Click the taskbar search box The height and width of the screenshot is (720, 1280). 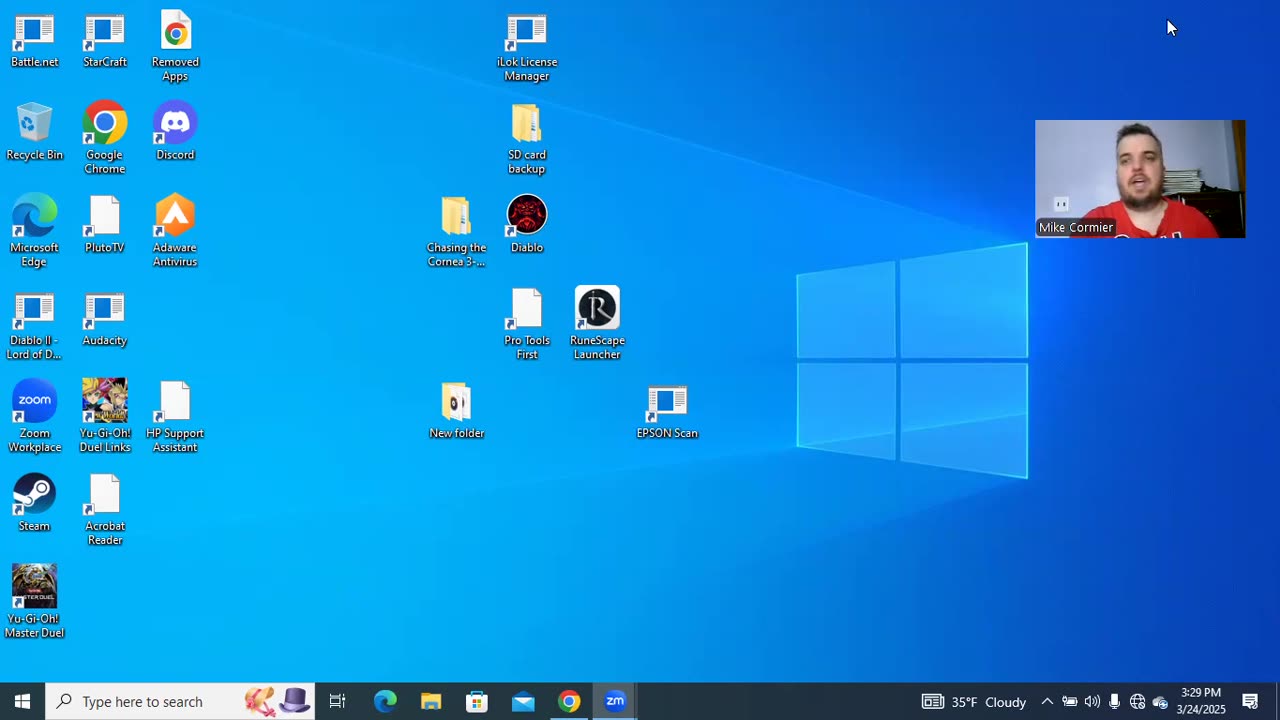pyautogui.click(x=180, y=701)
